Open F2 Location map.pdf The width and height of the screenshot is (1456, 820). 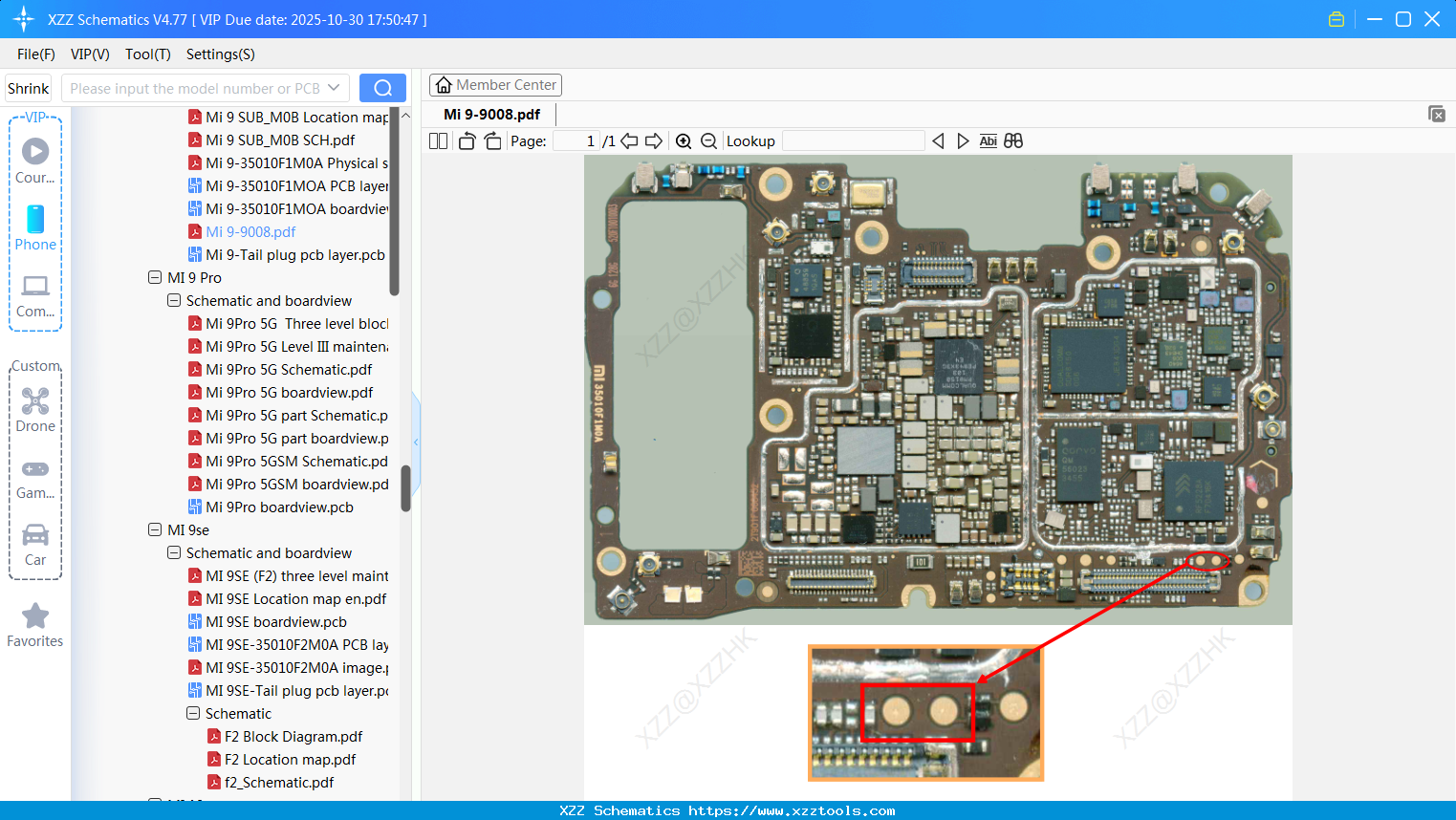click(x=290, y=760)
